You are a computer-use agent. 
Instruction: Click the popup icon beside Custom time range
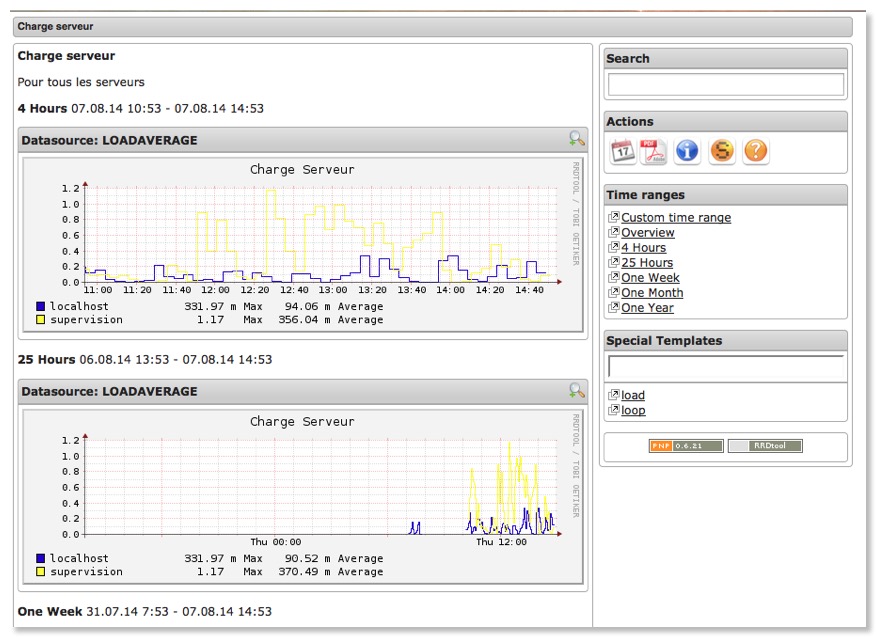pos(614,218)
